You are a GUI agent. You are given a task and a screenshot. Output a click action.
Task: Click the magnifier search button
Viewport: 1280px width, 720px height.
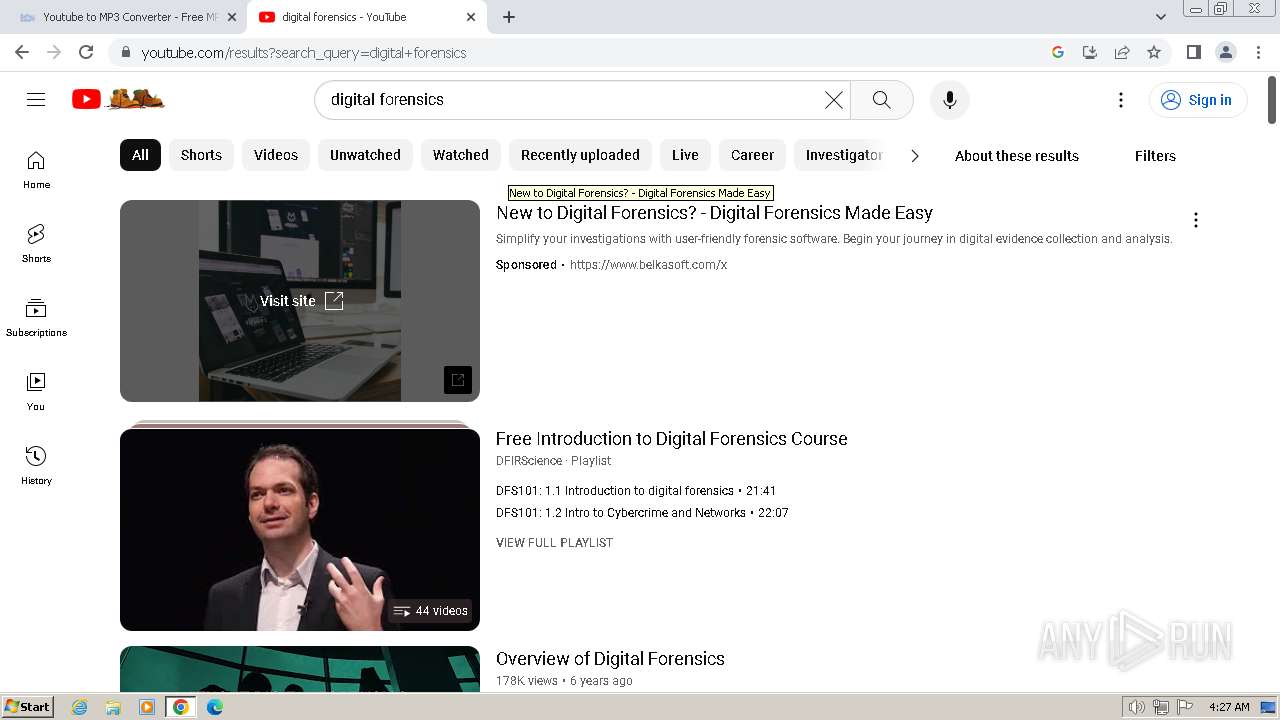pyautogui.click(x=881, y=100)
